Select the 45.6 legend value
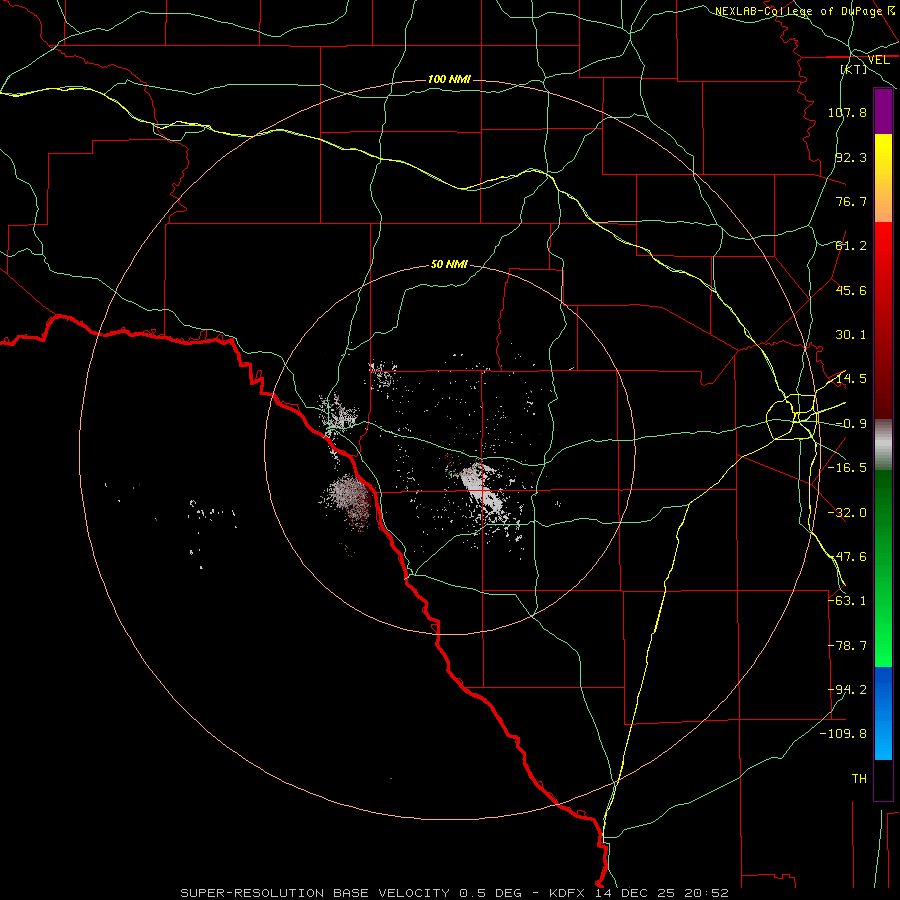900x900 pixels. click(x=851, y=290)
